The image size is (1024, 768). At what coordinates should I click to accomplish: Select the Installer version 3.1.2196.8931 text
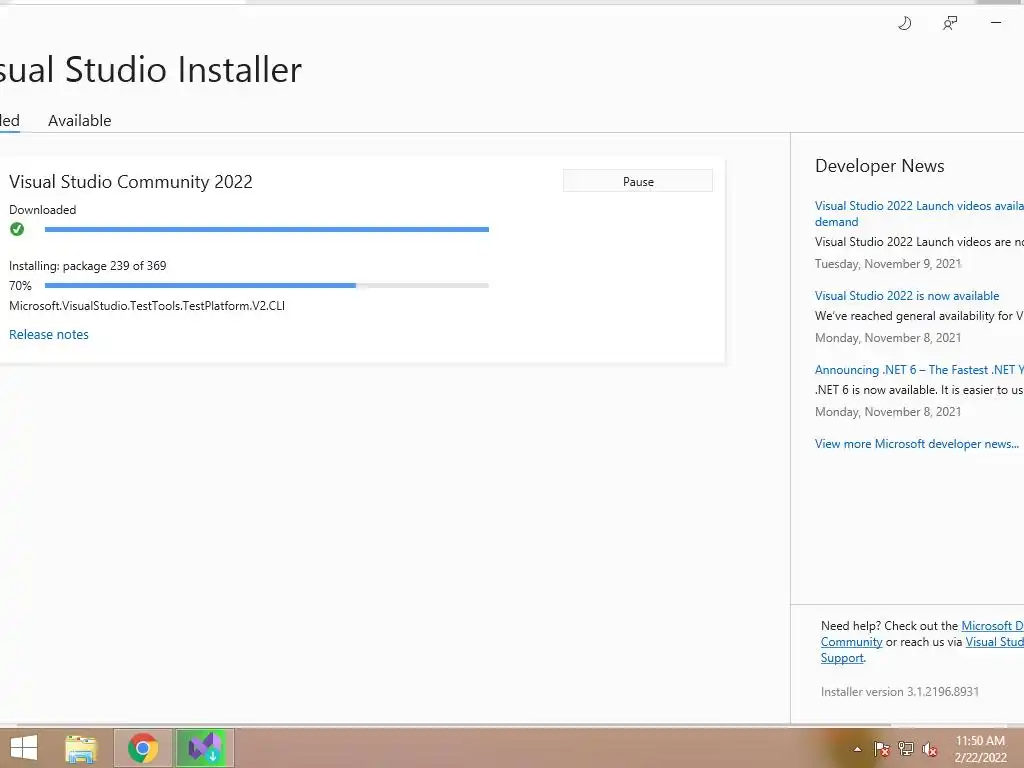click(900, 692)
